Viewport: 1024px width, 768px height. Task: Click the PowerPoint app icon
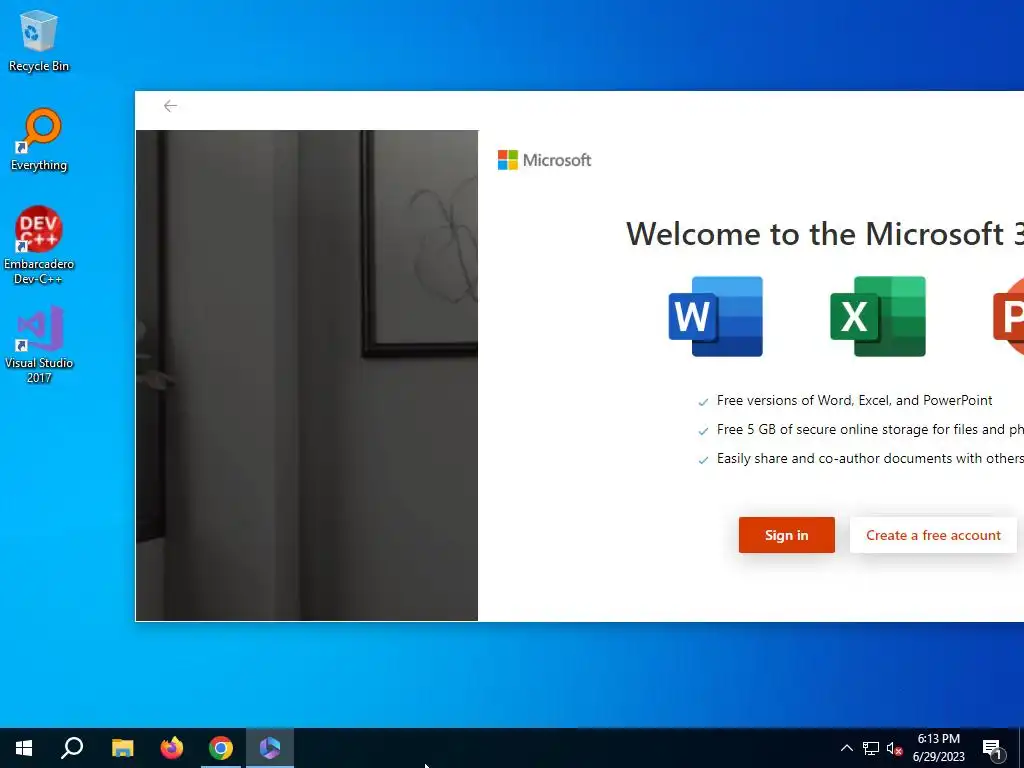tap(1008, 317)
